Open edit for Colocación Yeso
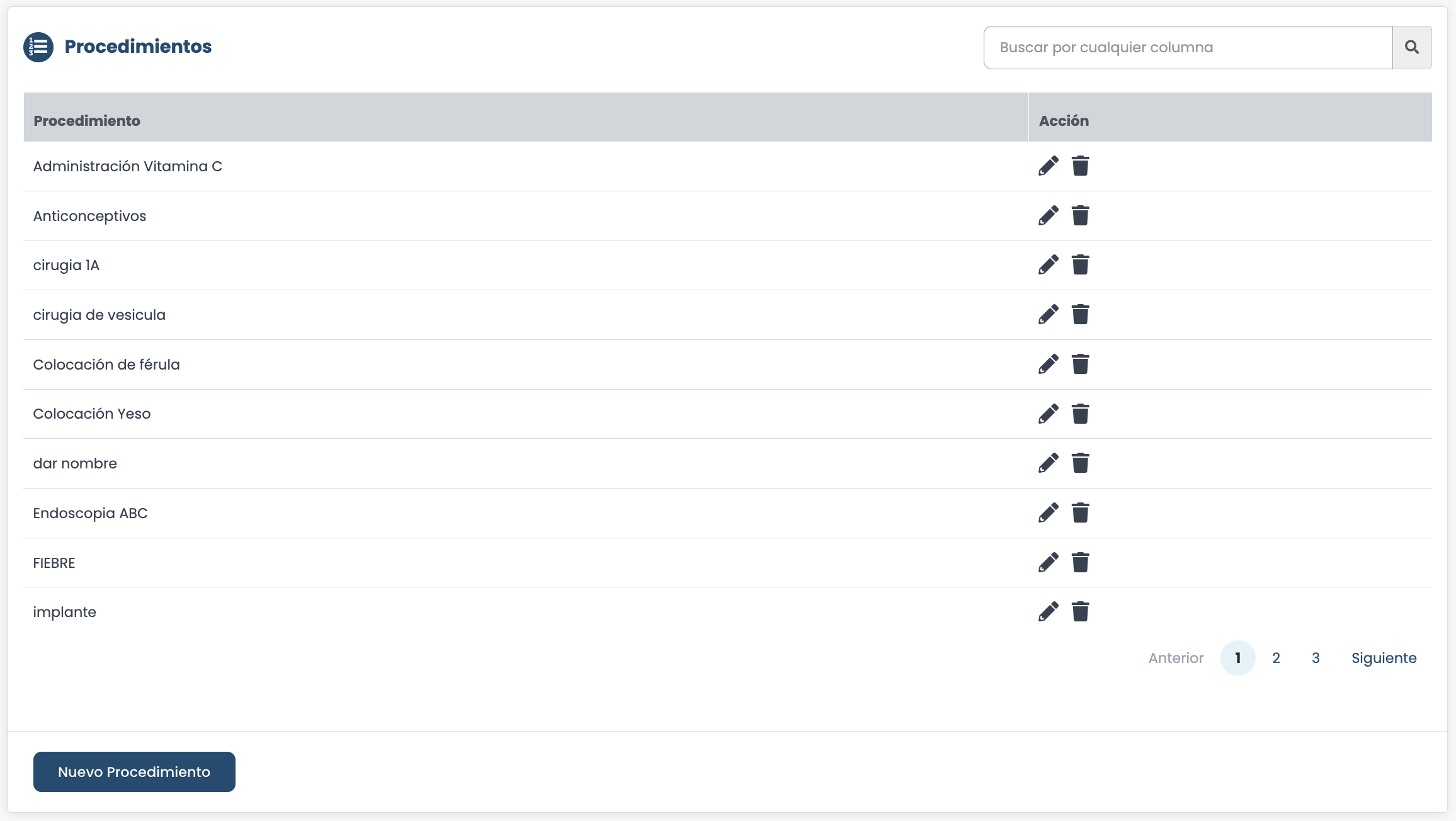This screenshot has width=1456, height=821. click(1049, 414)
